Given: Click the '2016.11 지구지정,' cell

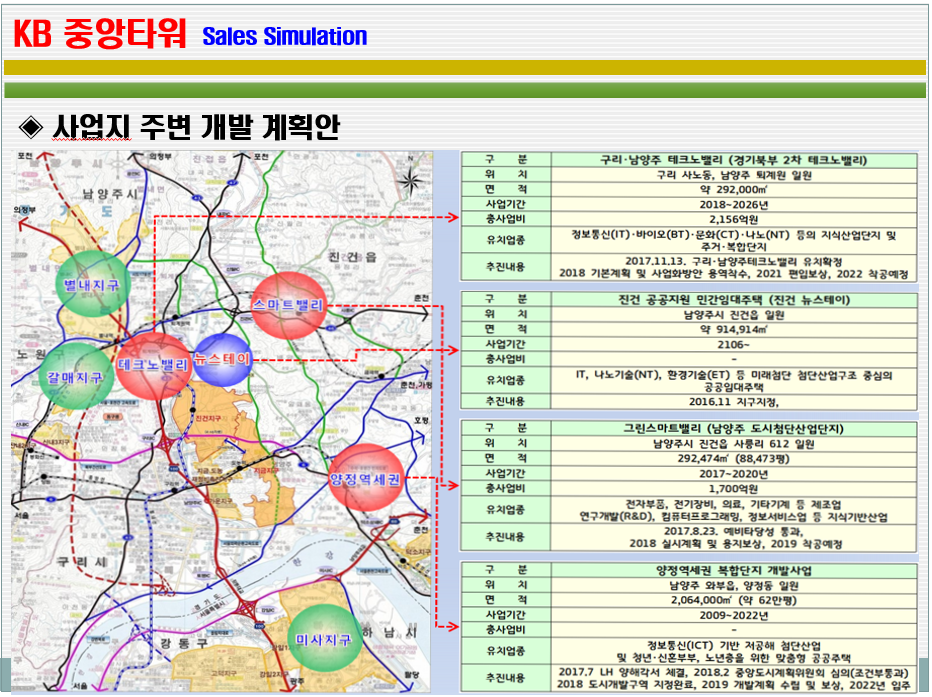Looking at the screenshot, I should (x=733, y=401).
